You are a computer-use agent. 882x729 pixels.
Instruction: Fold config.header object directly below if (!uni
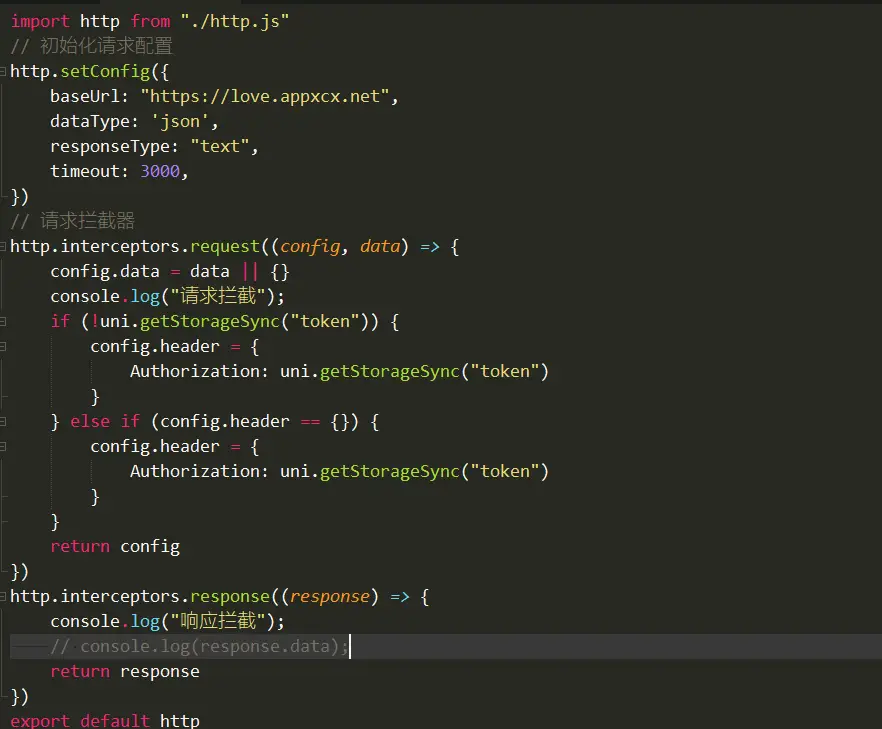tap(3, 346)
